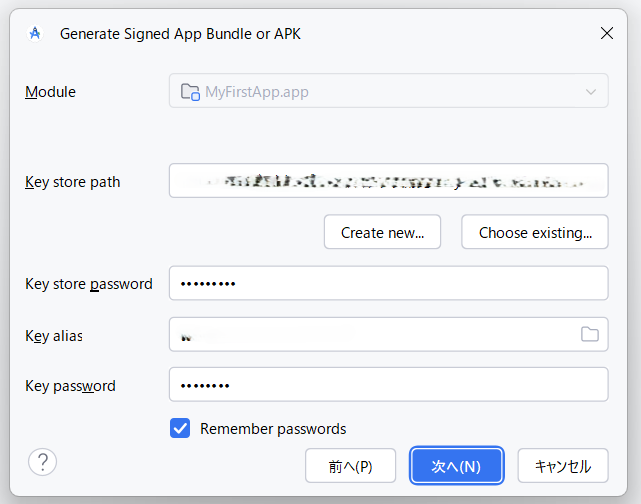Select the MyFirstApp.app module combo box
Image resolution: width=641 pixels, height=504 pixels.
388,92
